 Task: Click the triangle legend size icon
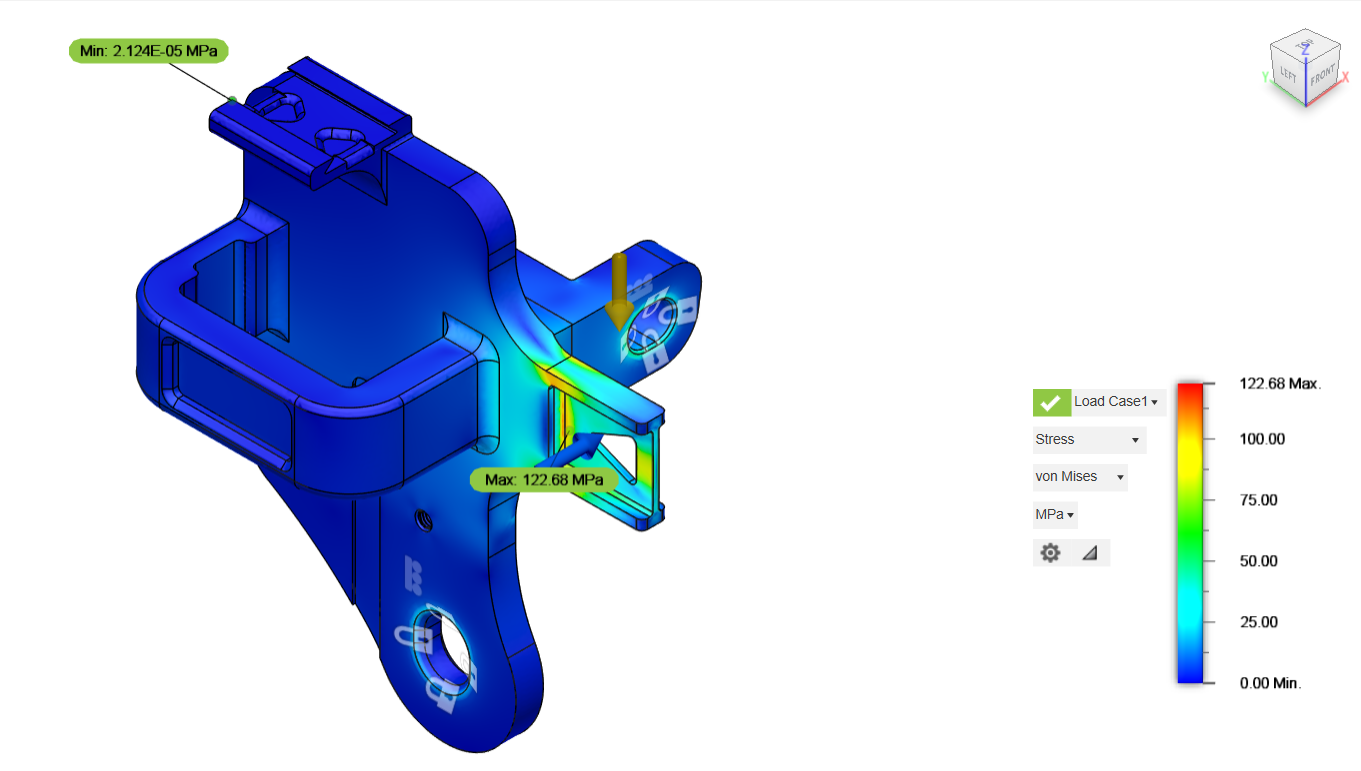pos(1090,552)
